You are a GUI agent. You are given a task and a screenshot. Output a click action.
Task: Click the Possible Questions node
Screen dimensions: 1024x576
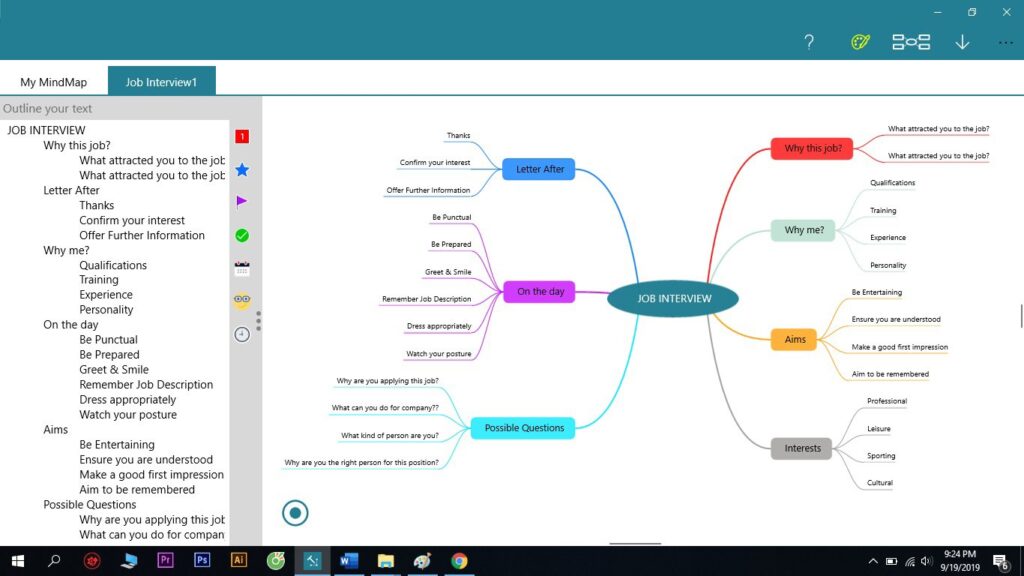524,428
